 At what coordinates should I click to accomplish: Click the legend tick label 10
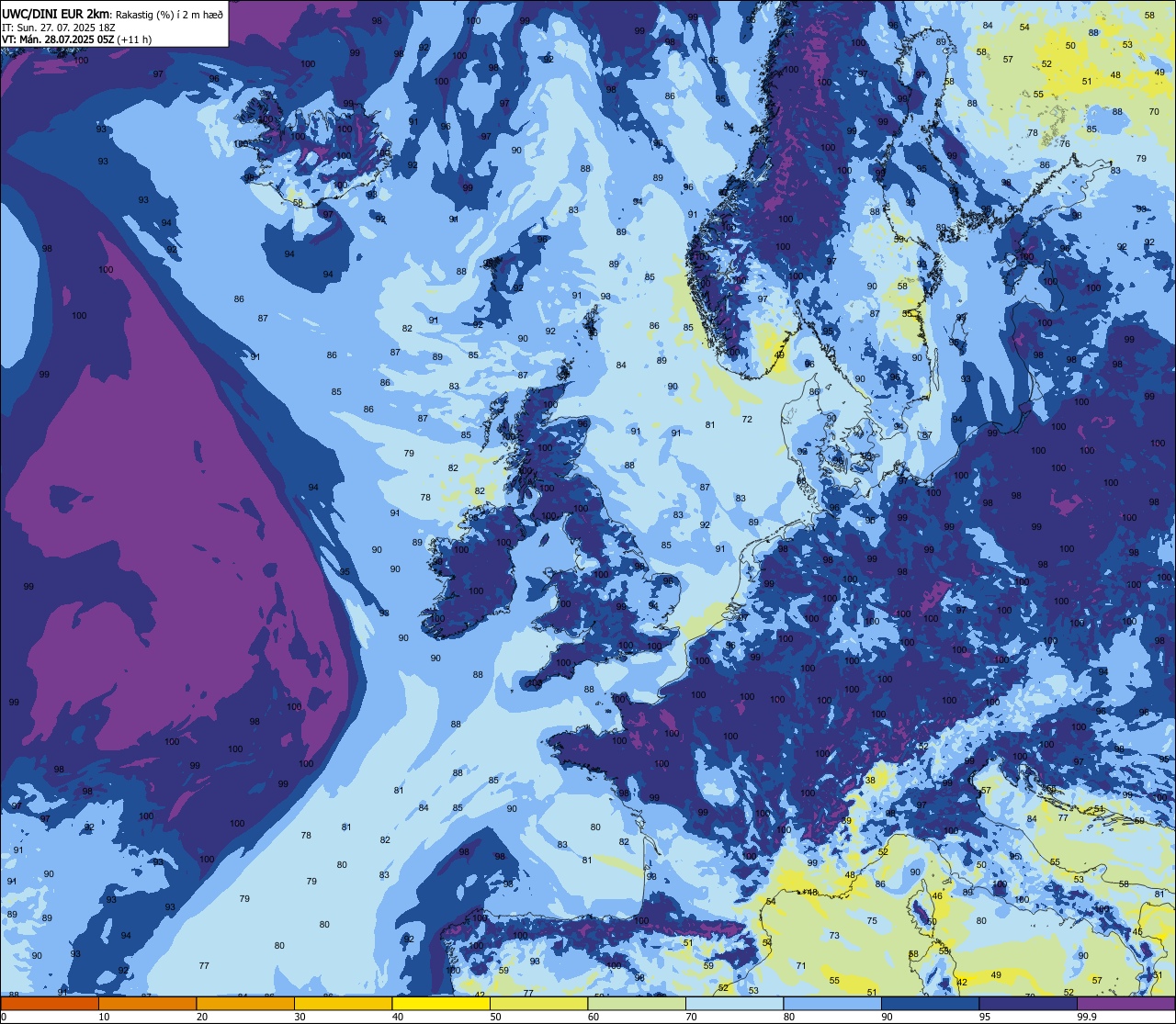[104, 1017]
